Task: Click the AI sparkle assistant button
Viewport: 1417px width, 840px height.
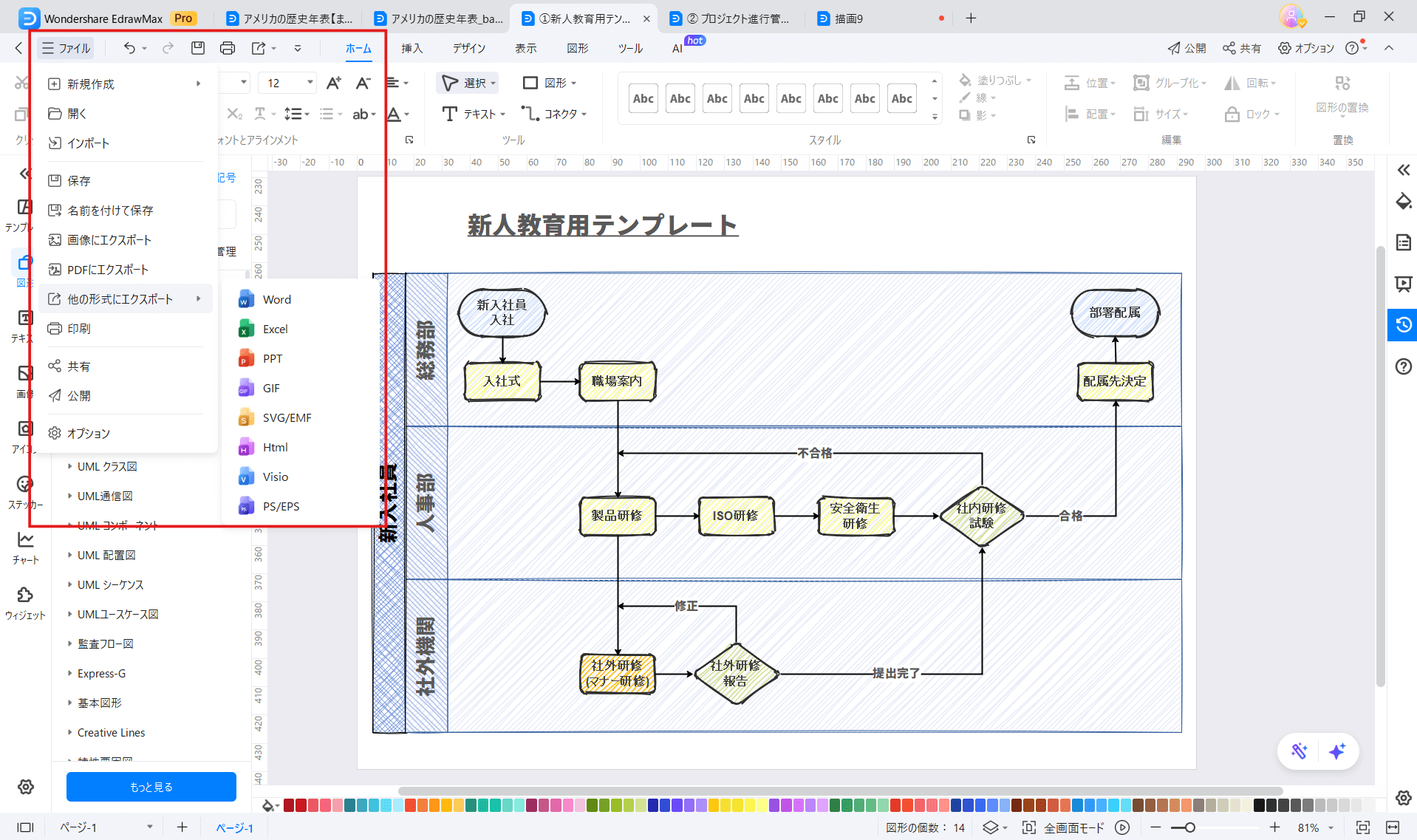Action: tap(1336, 751)
